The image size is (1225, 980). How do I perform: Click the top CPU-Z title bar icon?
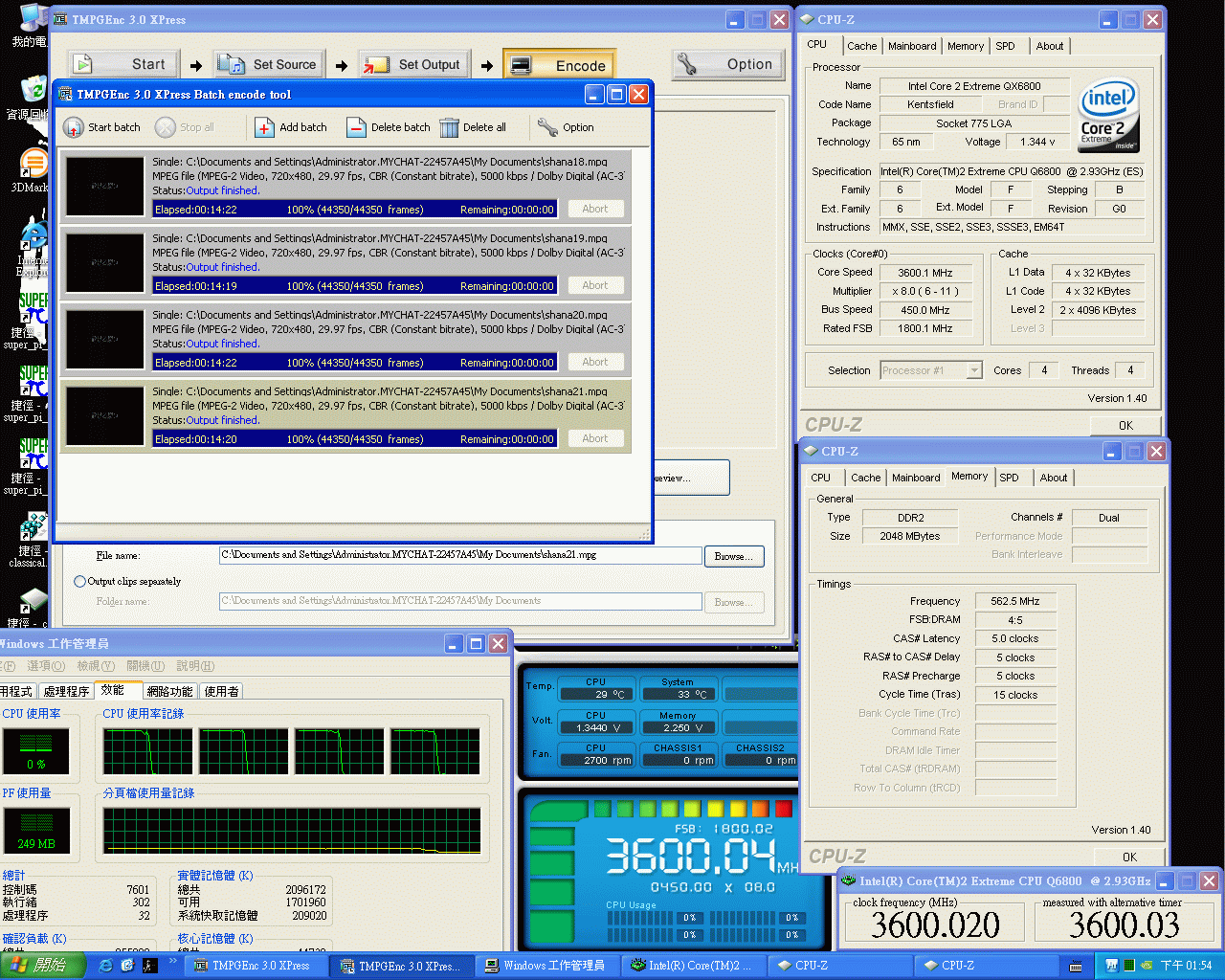[x=807, y=19]
